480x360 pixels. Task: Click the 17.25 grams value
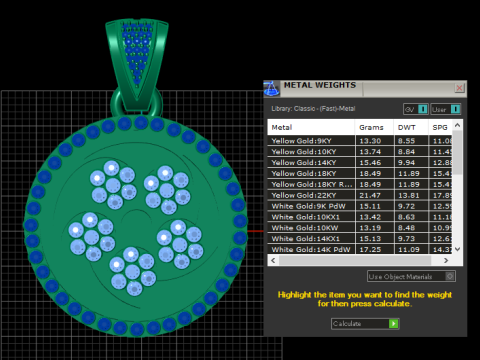pyautogui.click(x=370, y=249)
